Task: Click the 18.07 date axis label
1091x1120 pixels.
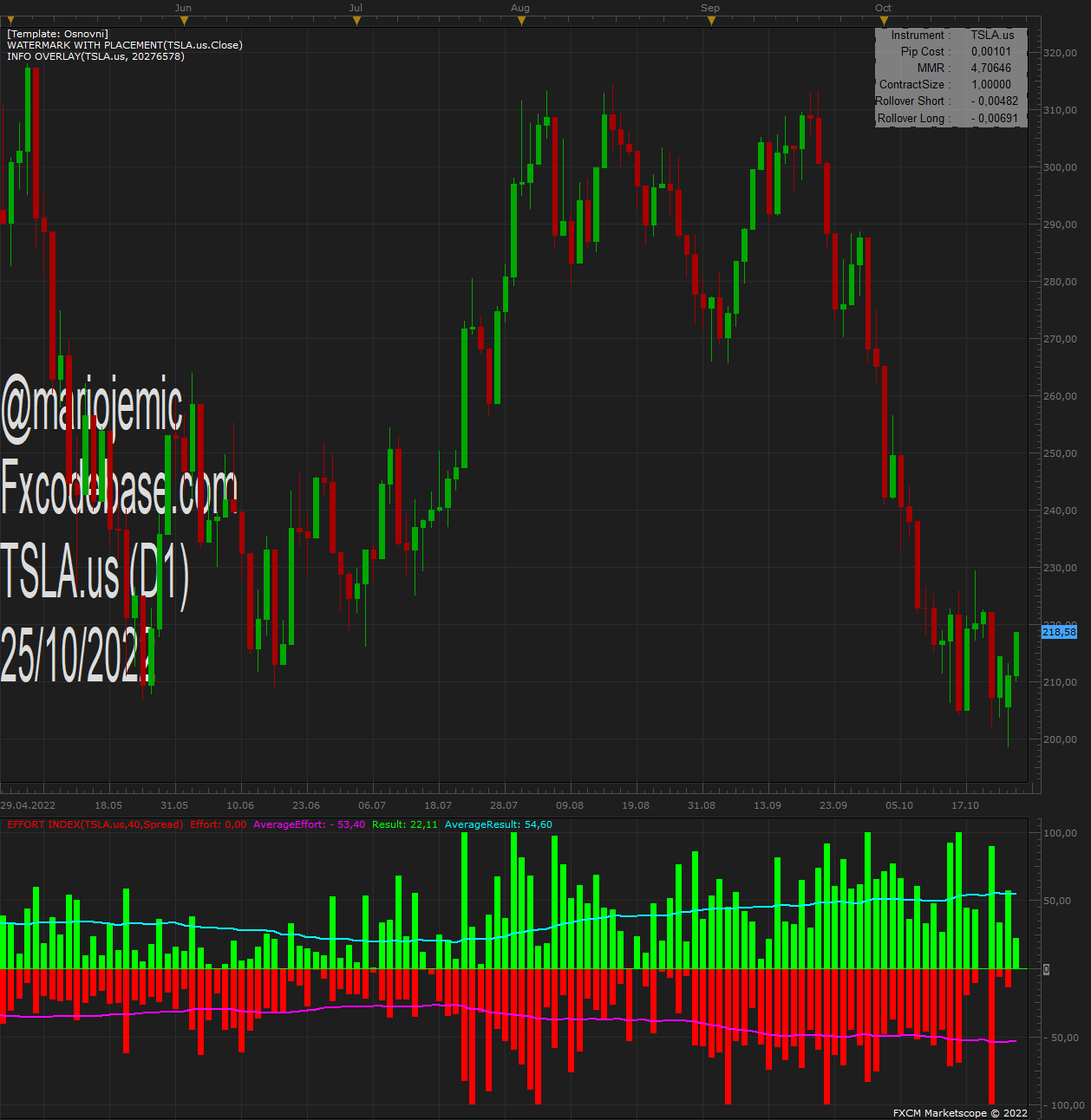Action: click(438, 805)
